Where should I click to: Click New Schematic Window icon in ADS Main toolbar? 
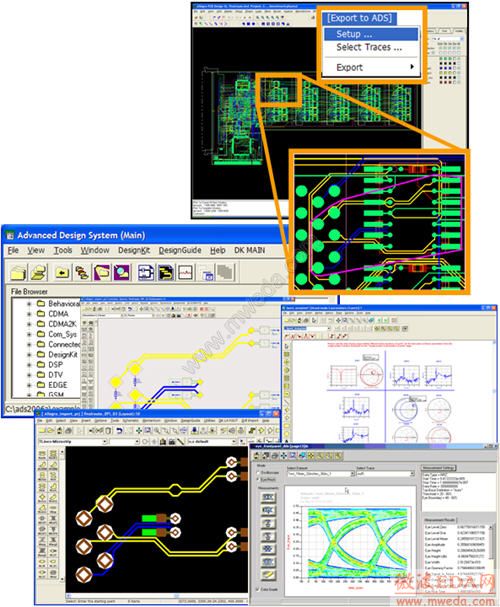[x=146, y=272]
